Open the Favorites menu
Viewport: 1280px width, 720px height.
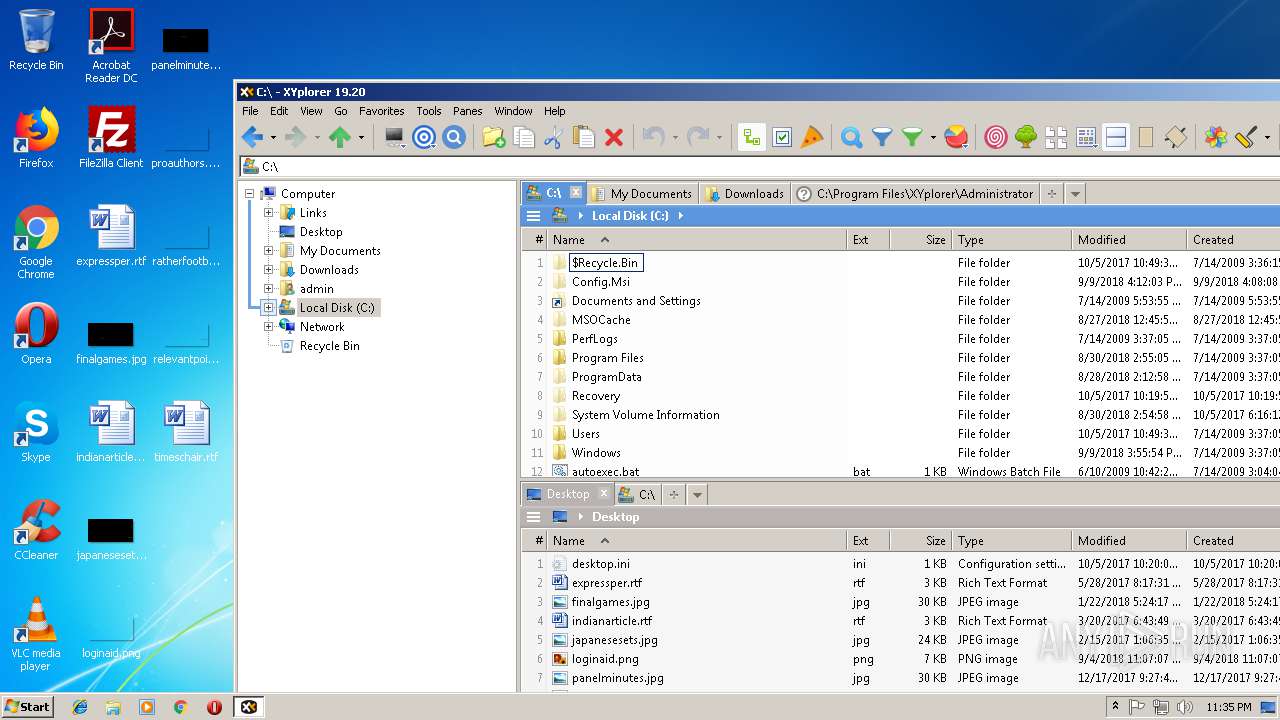coord(381,111)
